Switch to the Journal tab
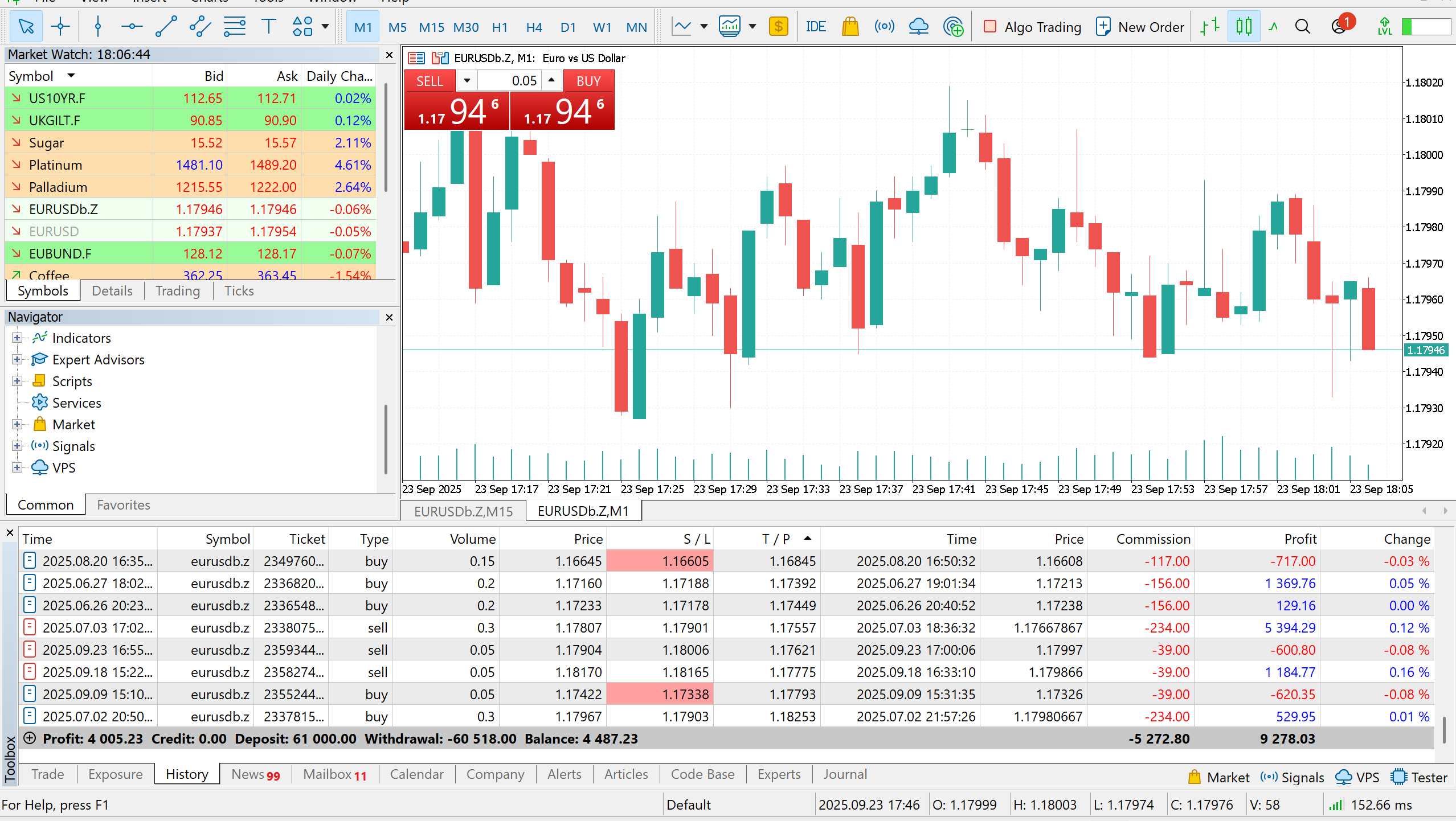 (844, 774)
